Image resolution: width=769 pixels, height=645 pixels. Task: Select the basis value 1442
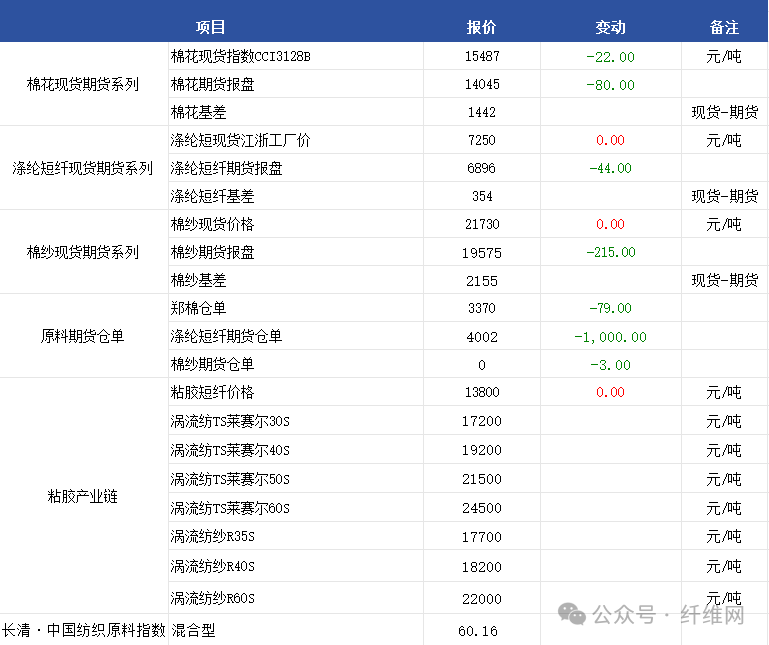click(482, 112)
